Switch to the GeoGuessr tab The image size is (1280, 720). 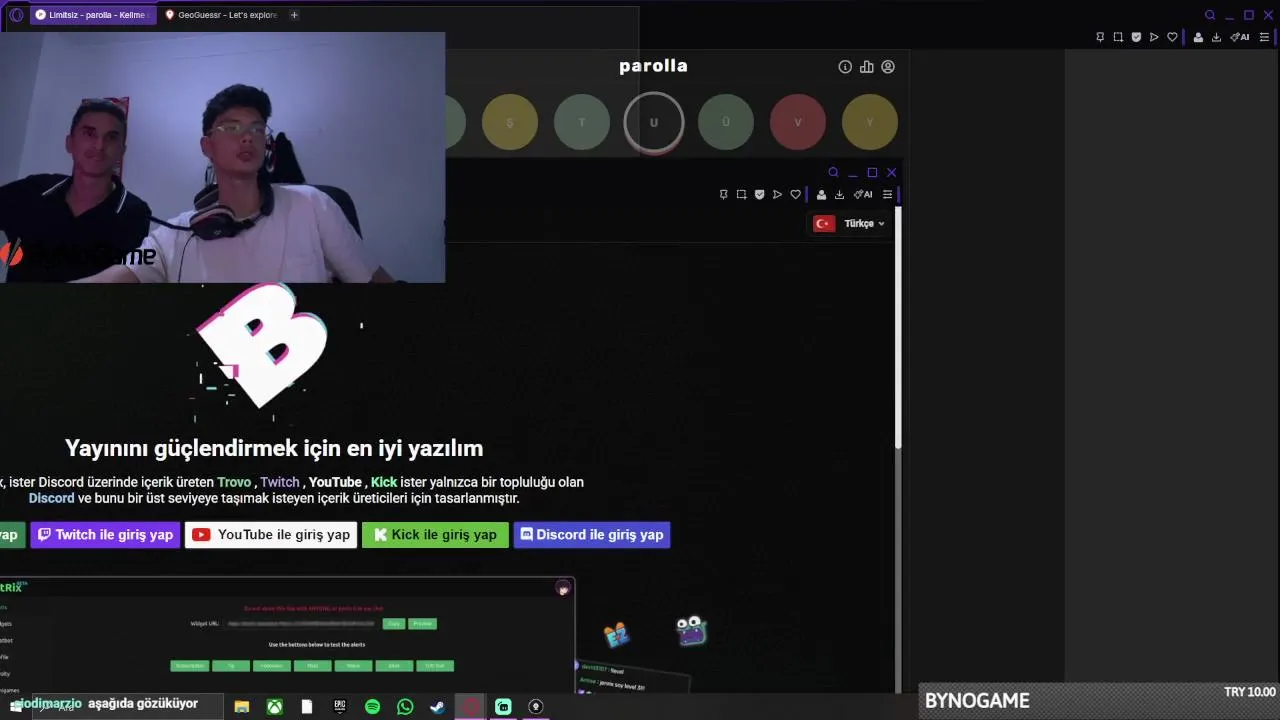pos(220,15)
